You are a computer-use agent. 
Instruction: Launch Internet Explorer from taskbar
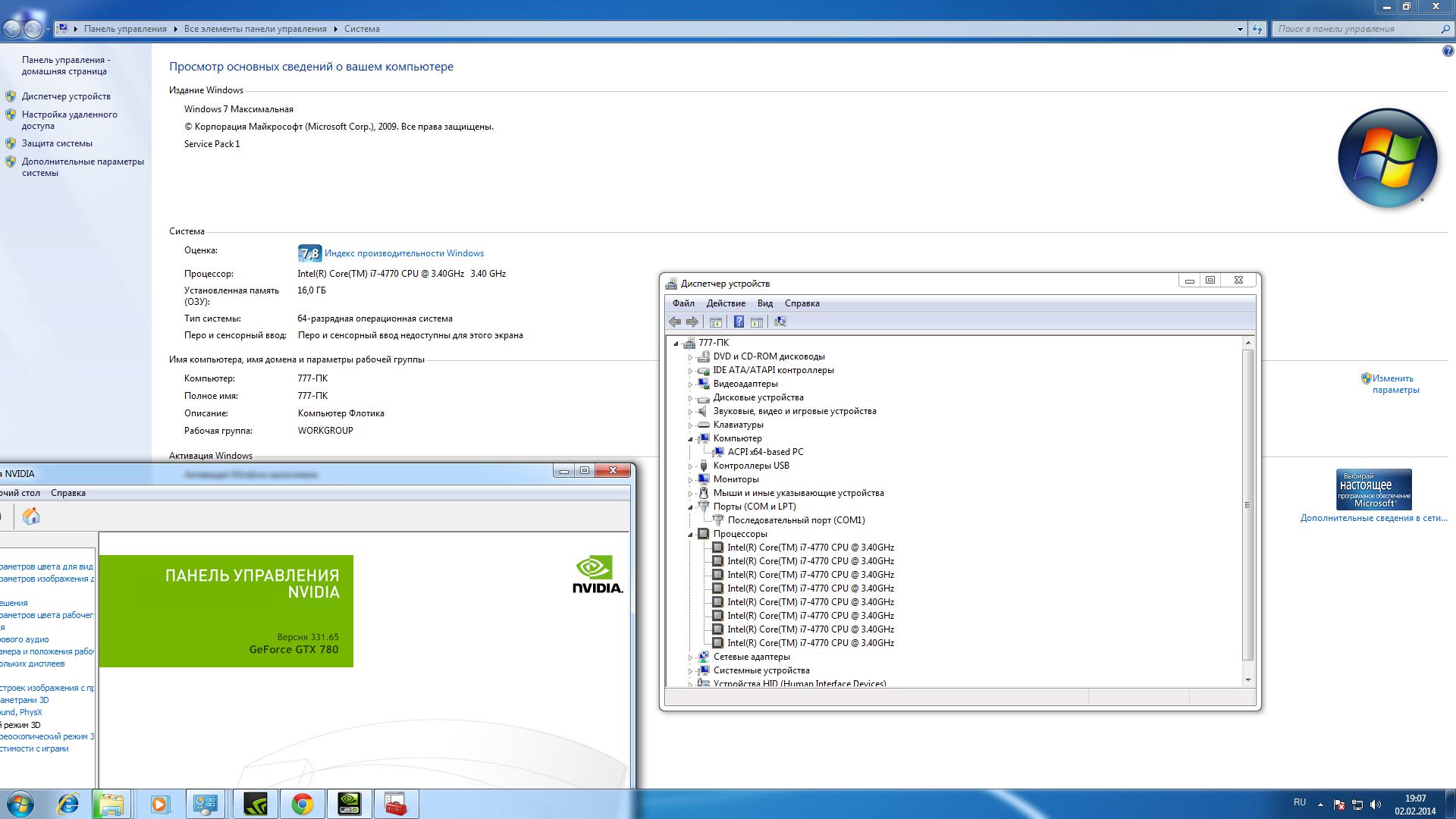tap(68, 804)
